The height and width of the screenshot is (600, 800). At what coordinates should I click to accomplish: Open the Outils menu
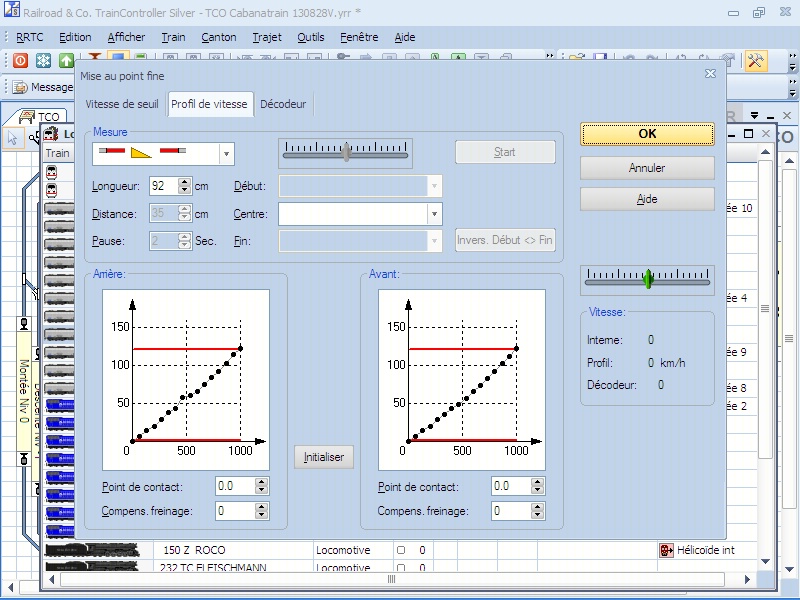(x=311, y=37)
